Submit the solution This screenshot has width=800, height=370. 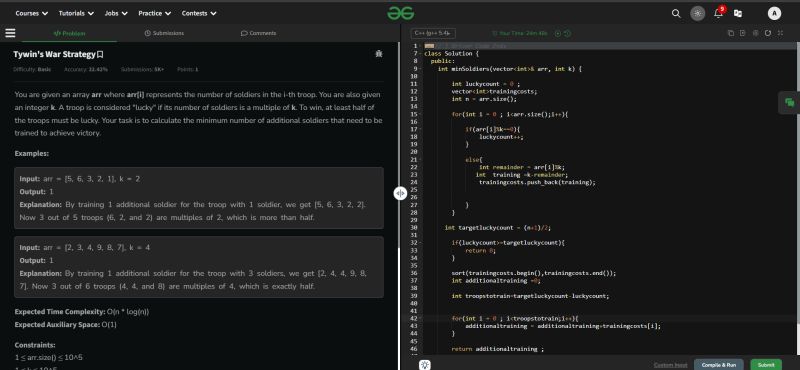766,365
